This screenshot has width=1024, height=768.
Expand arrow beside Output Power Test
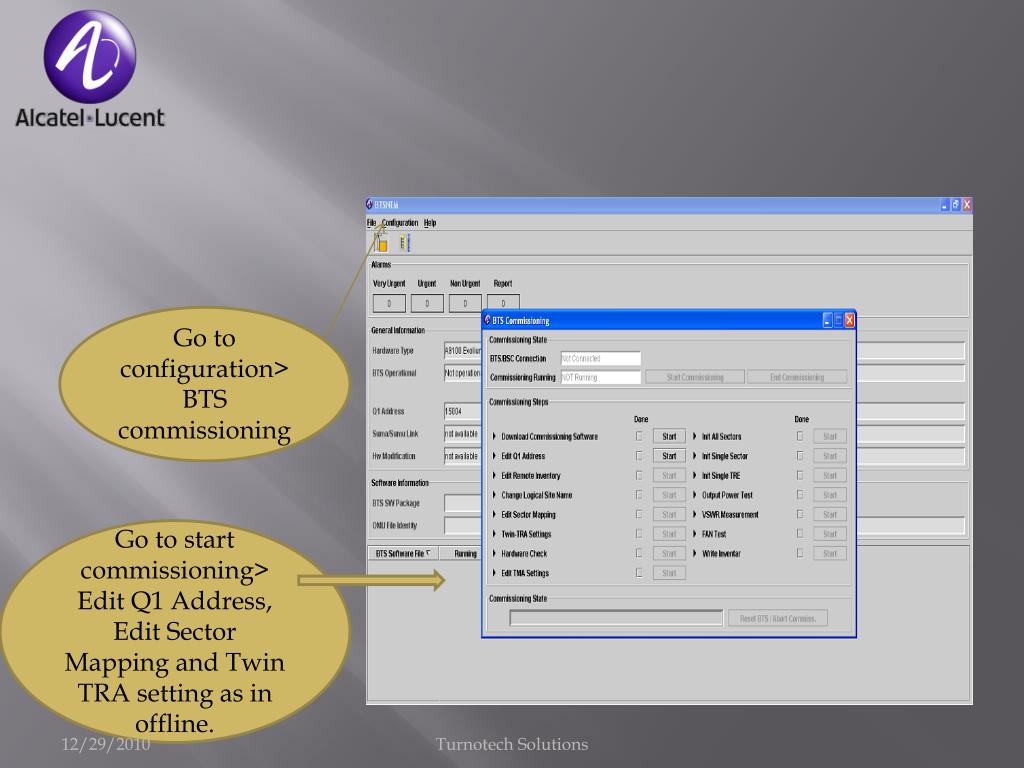pos(695,495)
